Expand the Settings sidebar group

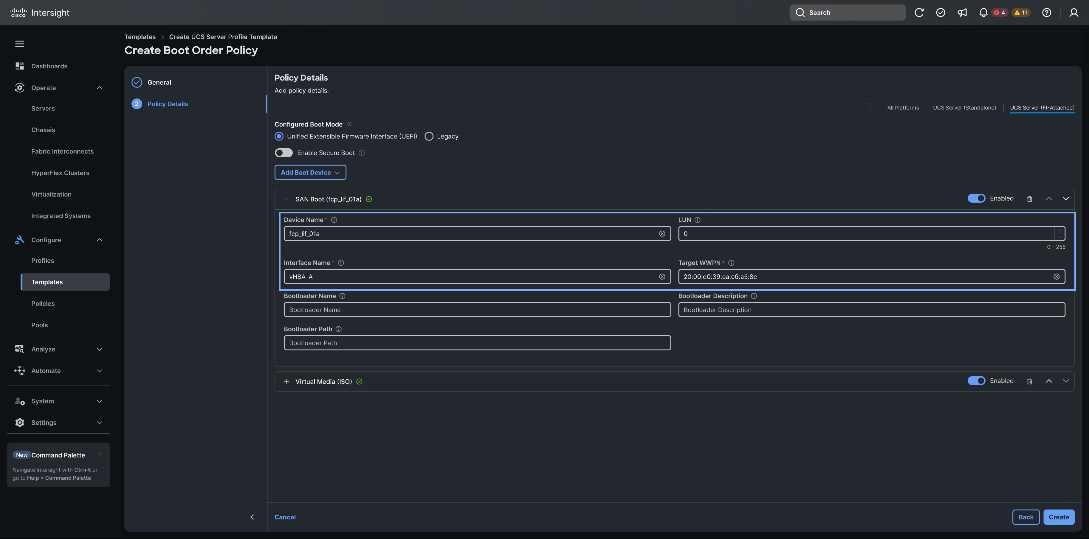coord(99,422)
